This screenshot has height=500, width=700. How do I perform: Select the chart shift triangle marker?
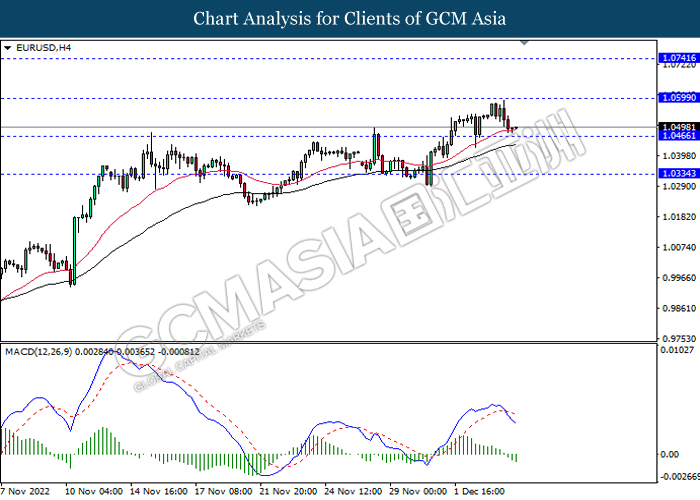(x=525, y=43)
